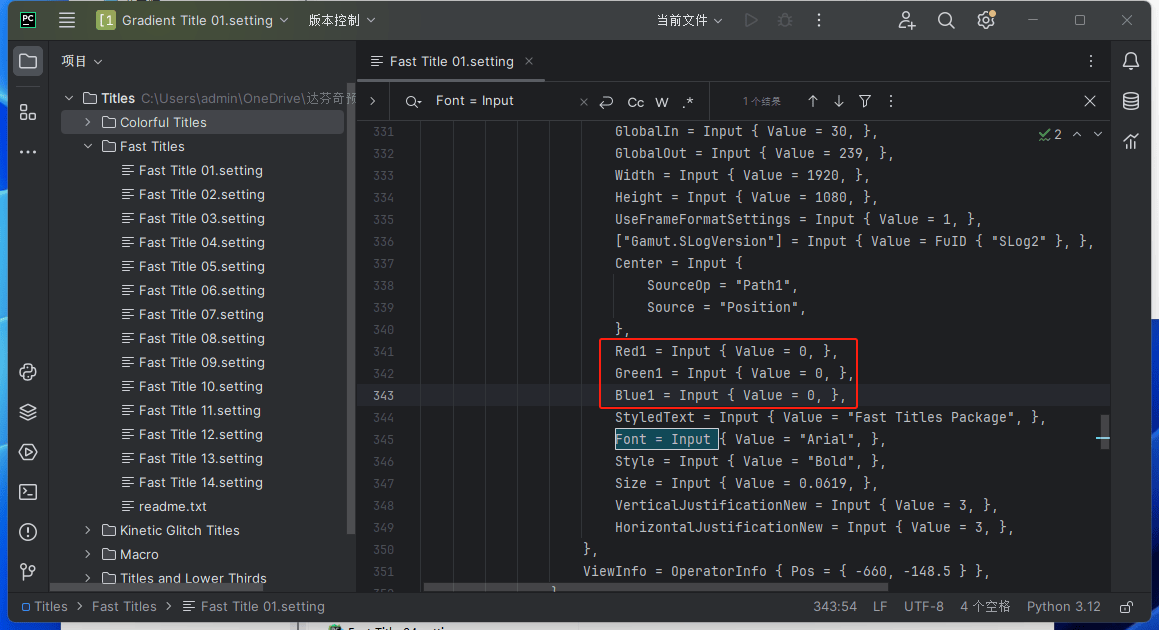Show the Problems tool window
1159x630 pixels.
coord(28,532)
